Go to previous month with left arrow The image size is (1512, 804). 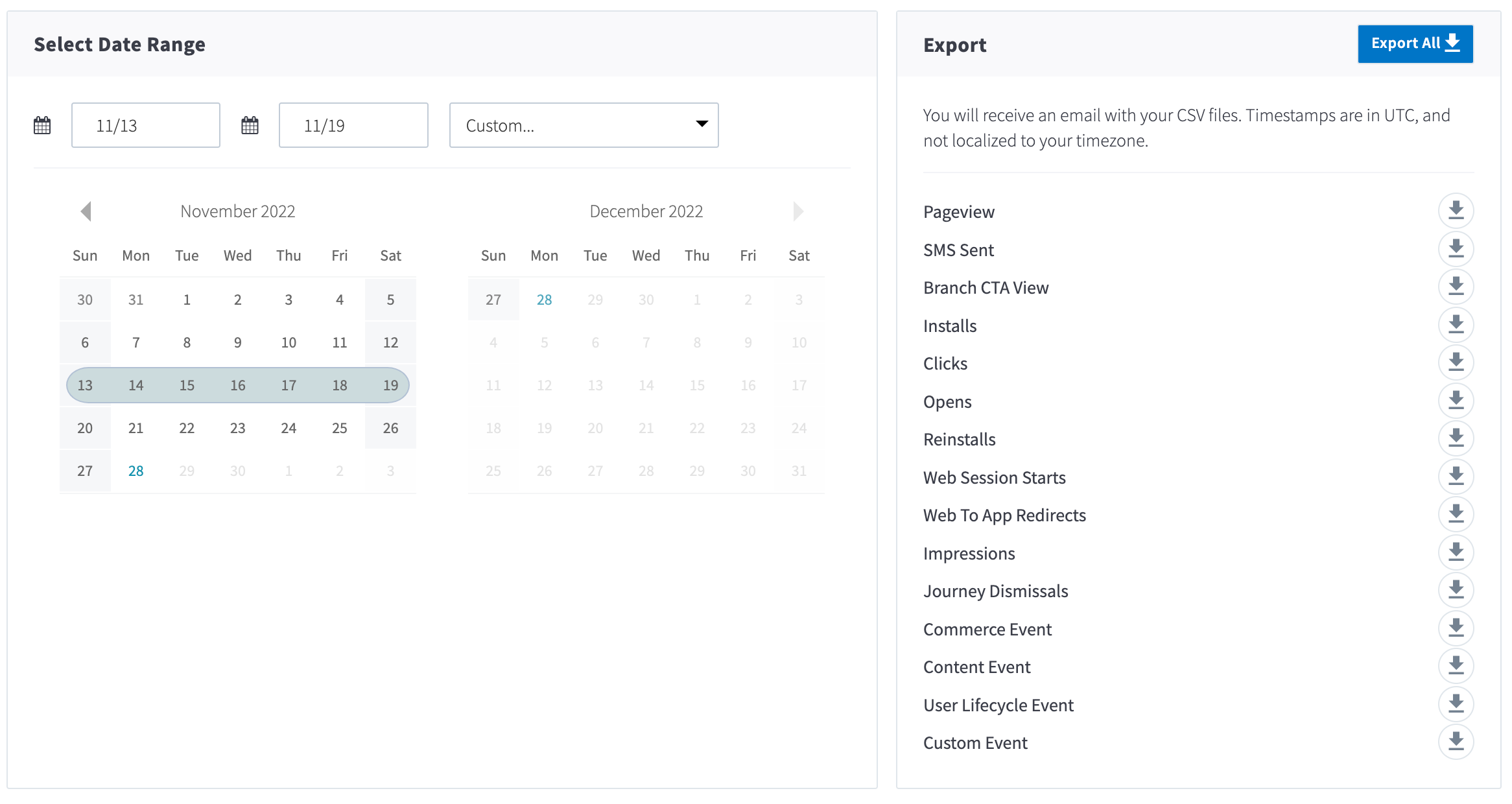coord(86,211)
